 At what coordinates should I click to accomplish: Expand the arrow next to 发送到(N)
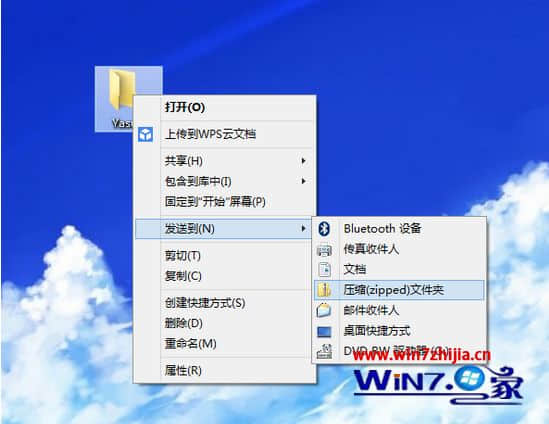click(x=303, y=229)
